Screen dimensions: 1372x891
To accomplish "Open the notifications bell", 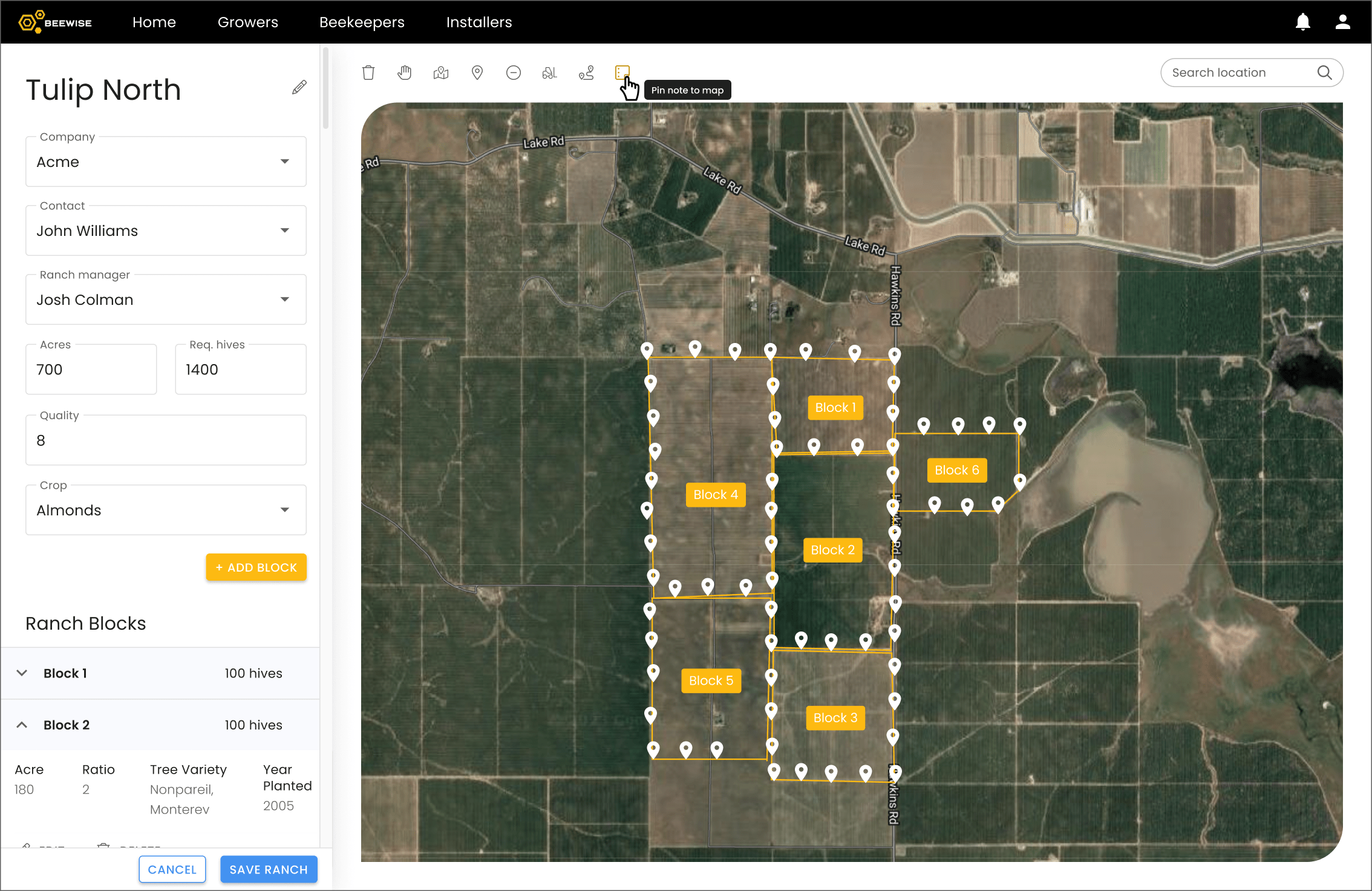I will click(1302, 22).
